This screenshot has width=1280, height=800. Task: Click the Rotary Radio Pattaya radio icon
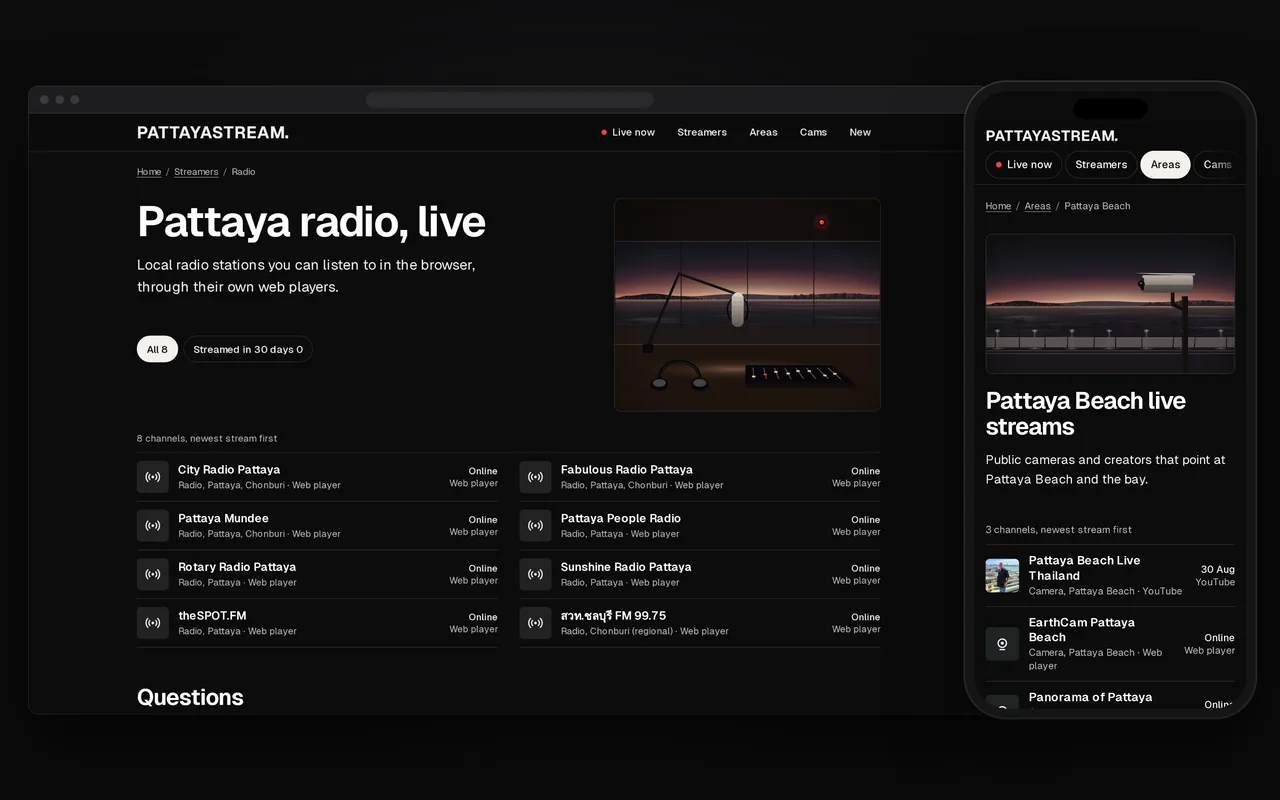(x=153, y=574)
